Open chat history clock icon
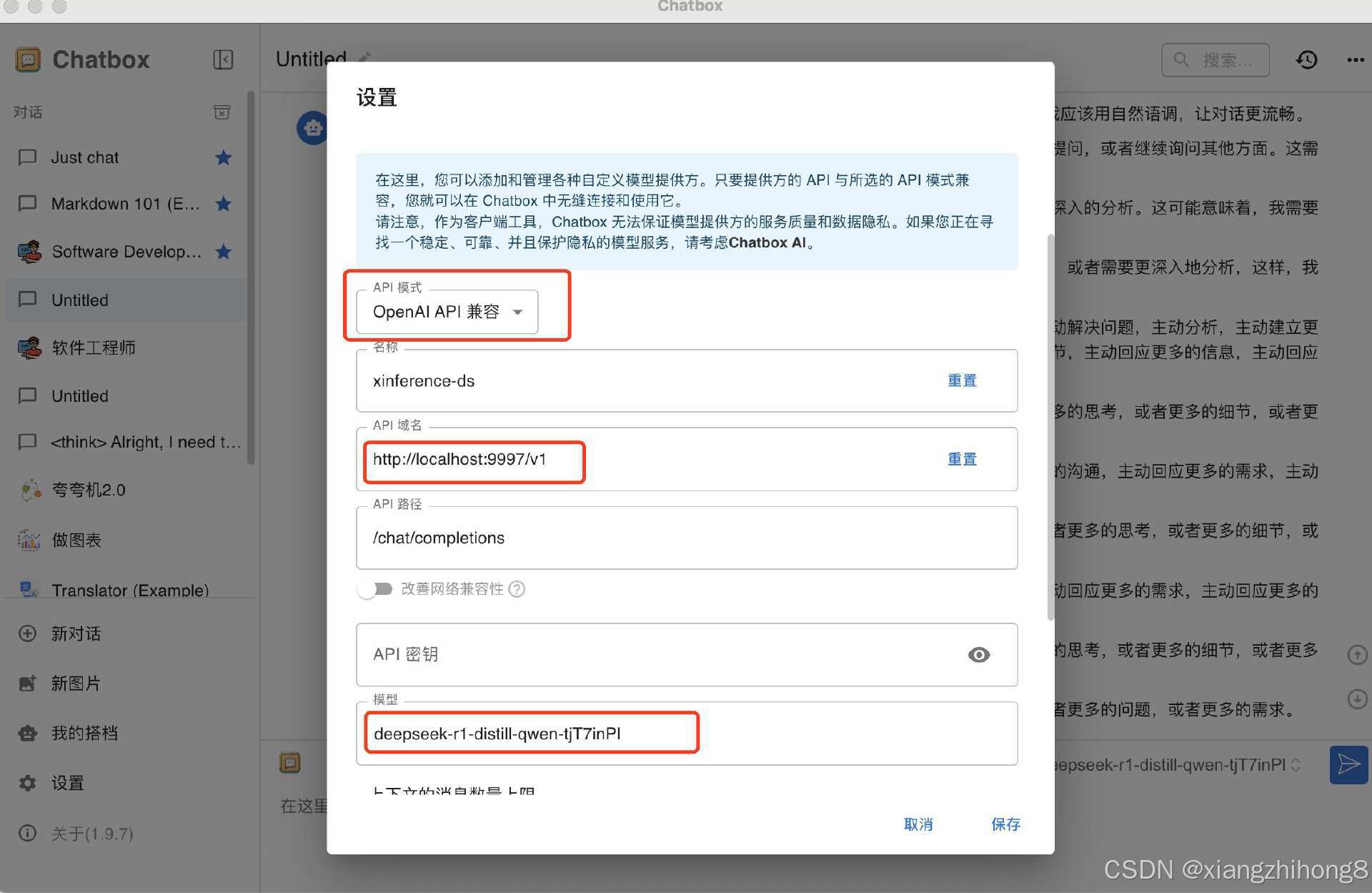 pyautogui.click(x=1306, y=59)
